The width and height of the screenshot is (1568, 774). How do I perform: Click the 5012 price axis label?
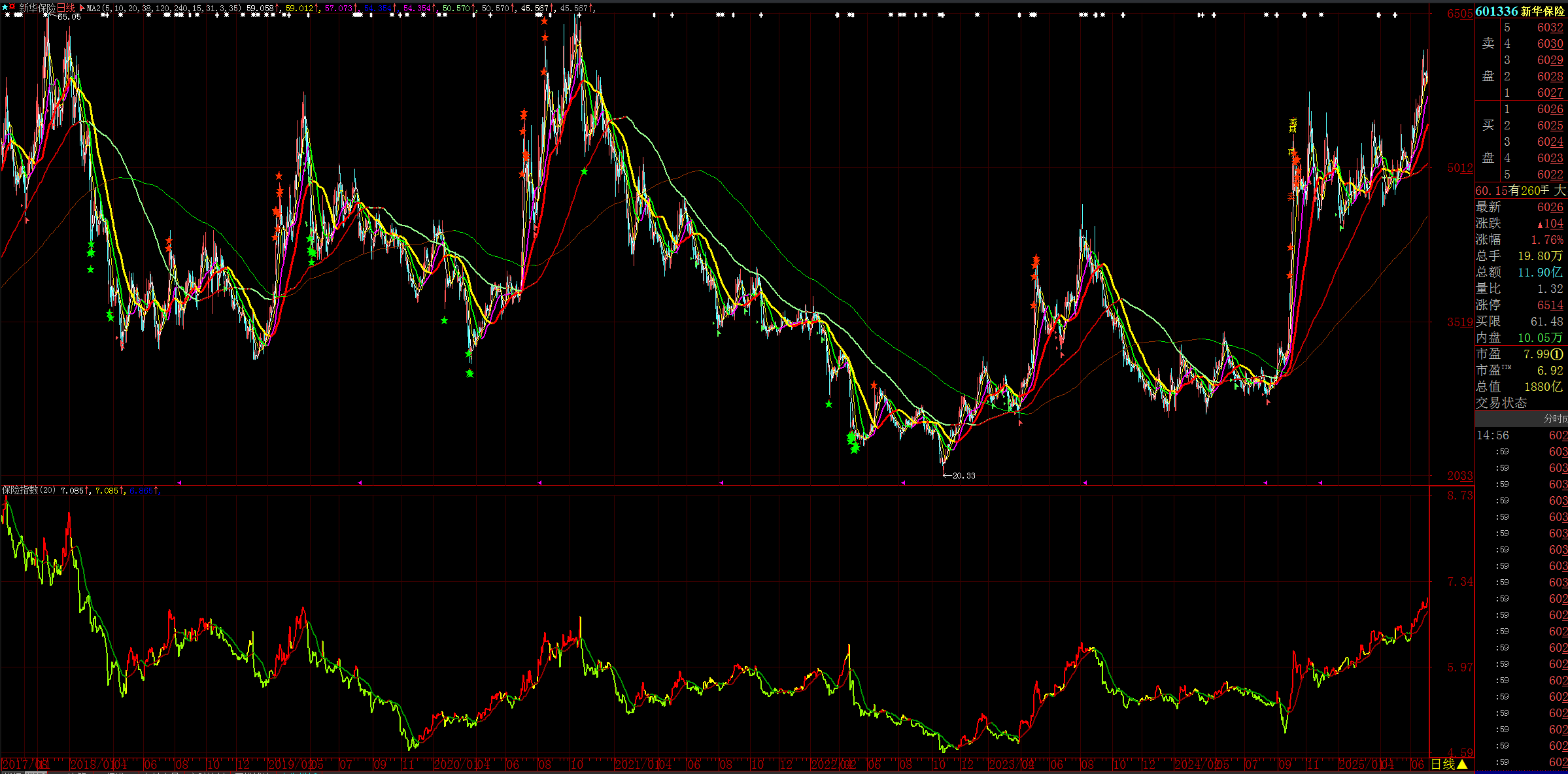tap(1460, 168)
